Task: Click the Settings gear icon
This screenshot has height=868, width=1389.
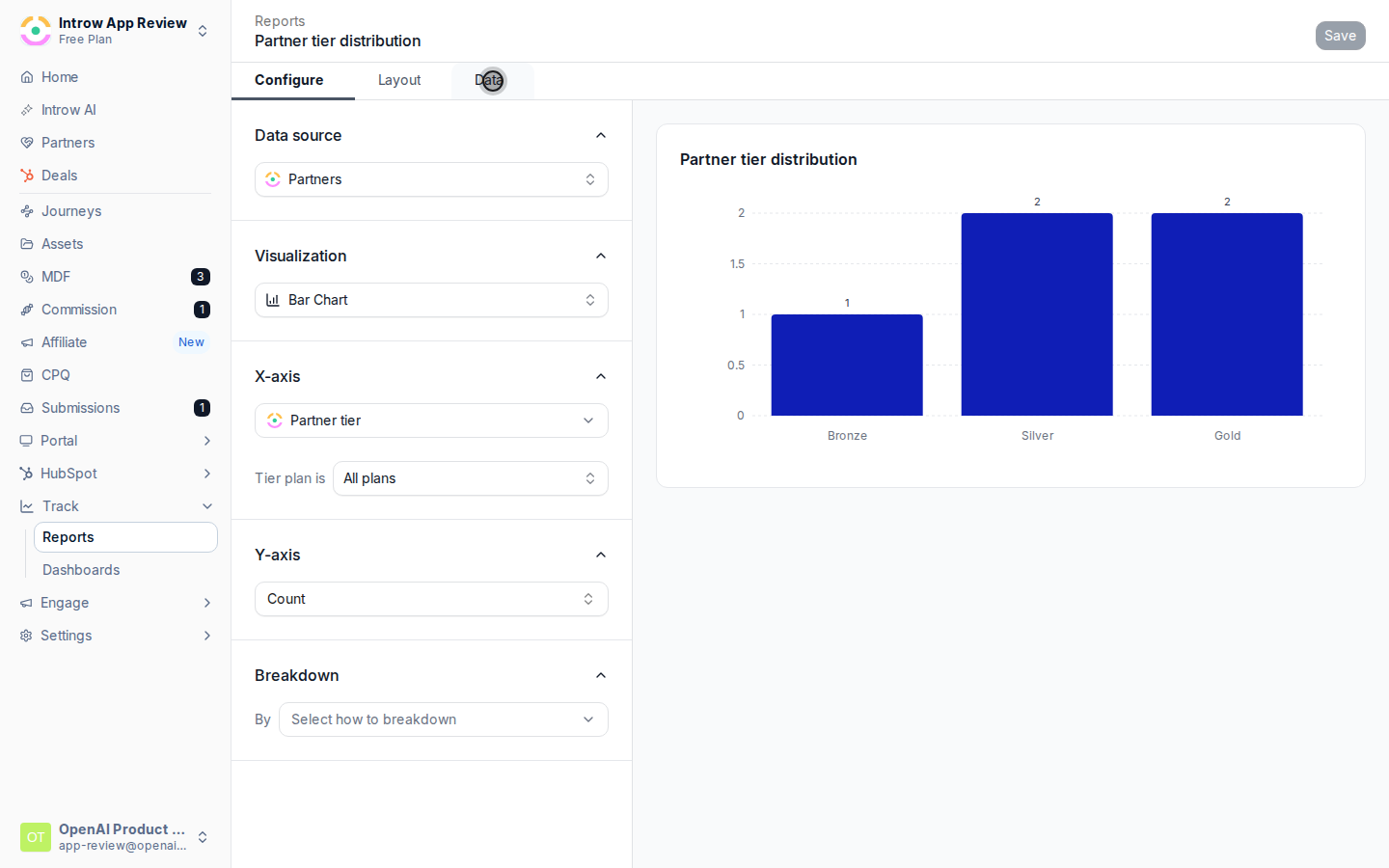Action: tap(26, 636)
